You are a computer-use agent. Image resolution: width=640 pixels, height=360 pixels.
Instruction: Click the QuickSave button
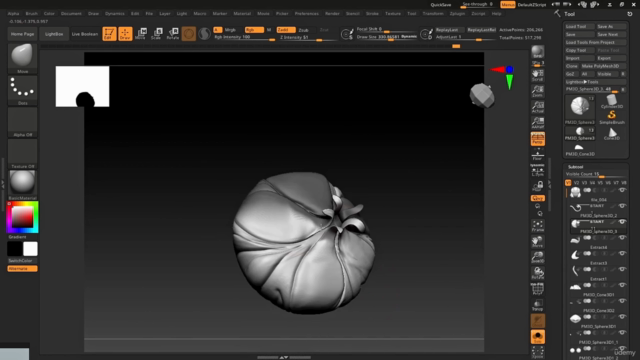tap(441, 5)
